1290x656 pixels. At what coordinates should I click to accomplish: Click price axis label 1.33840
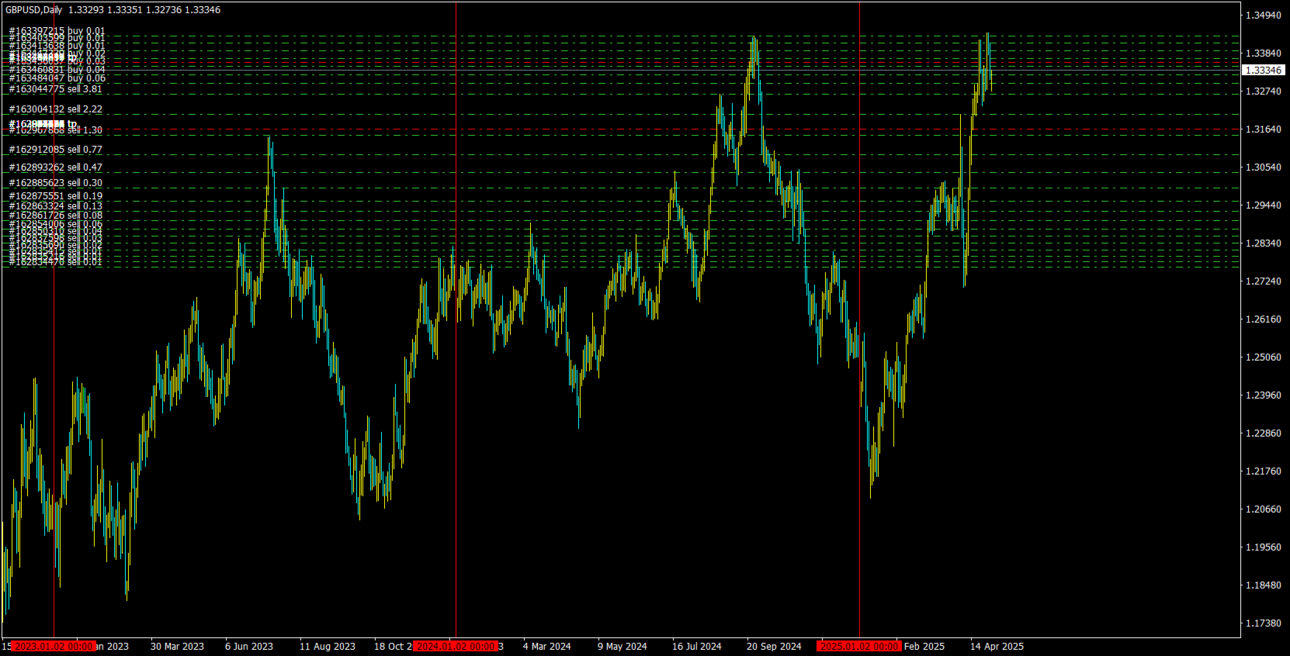tap(1265, 53)
